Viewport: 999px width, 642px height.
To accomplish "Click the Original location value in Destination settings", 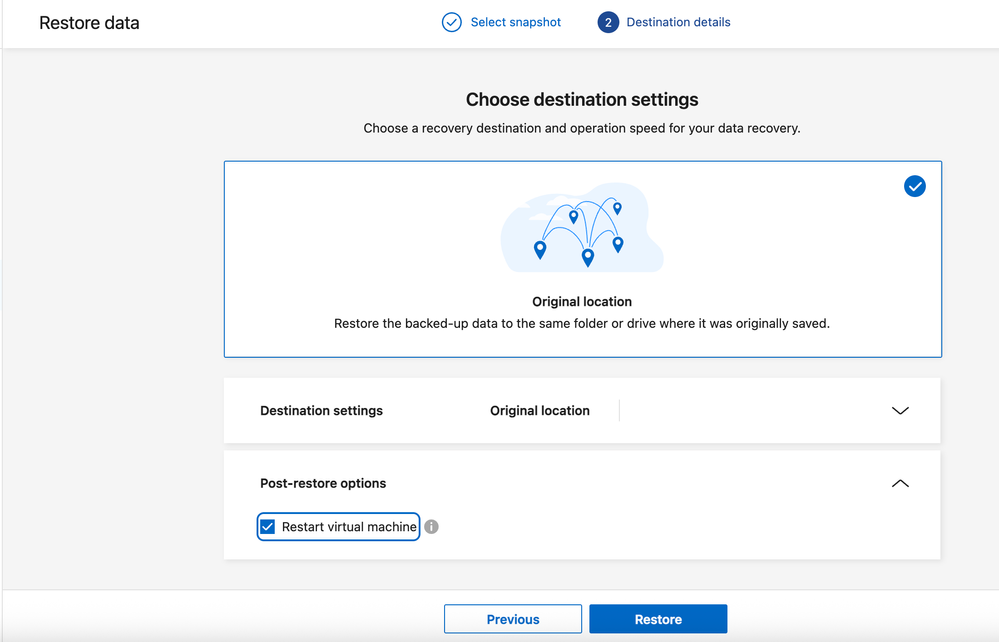I will click(540, 411).
